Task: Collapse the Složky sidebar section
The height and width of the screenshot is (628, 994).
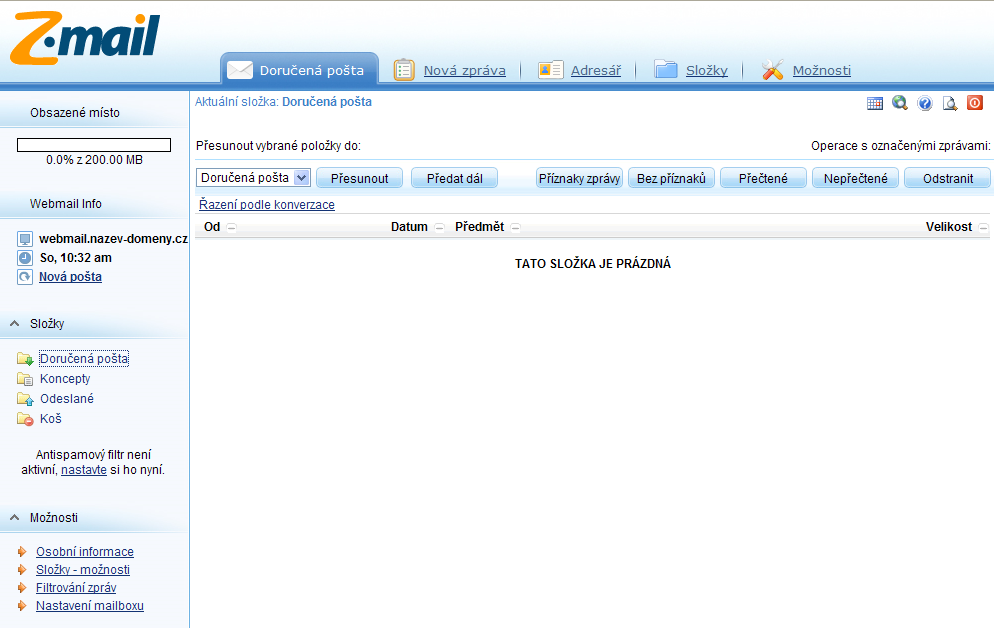Action: tap(15, 324)
